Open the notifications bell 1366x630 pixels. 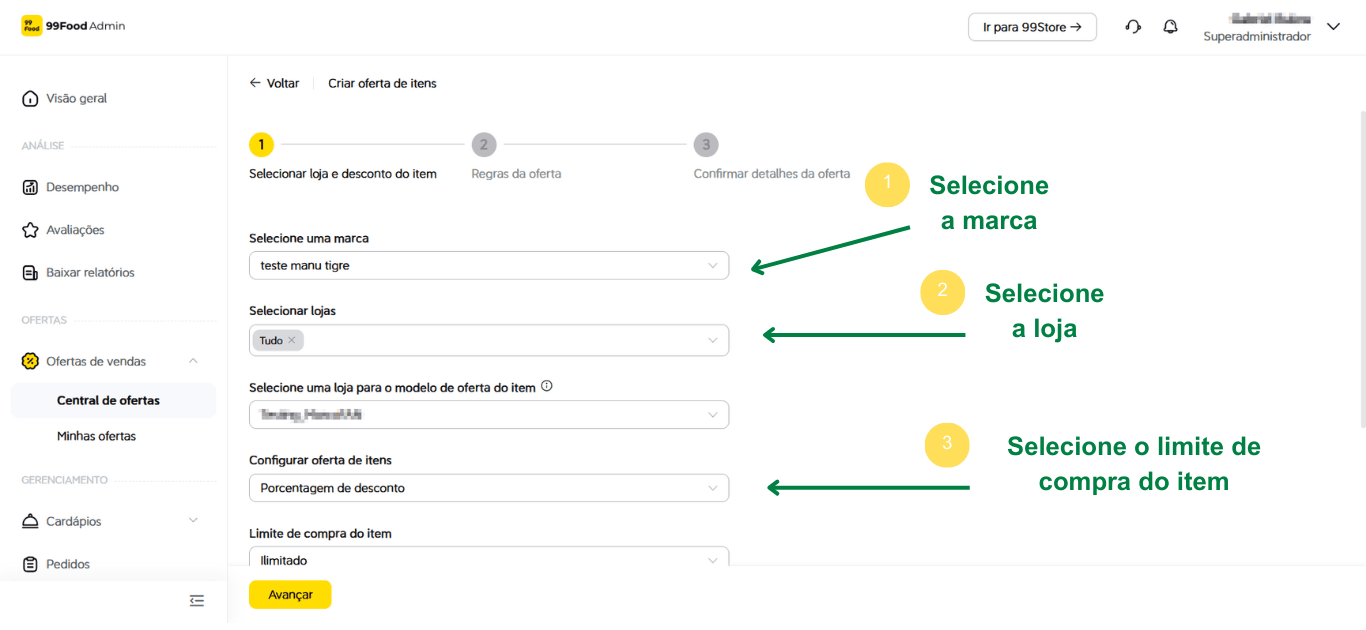click(1170, 27)
